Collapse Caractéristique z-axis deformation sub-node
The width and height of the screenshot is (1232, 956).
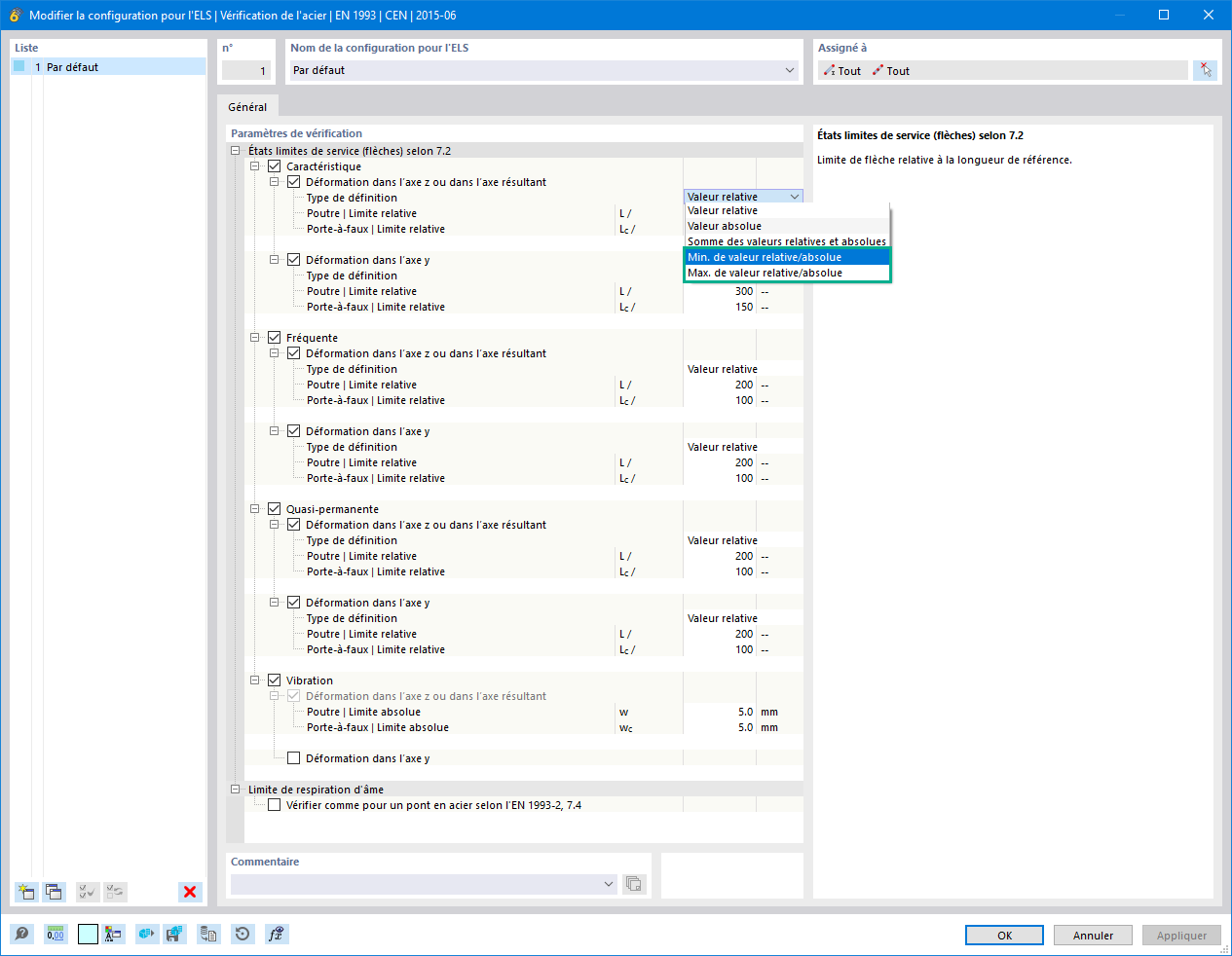[x=274, y=182]
